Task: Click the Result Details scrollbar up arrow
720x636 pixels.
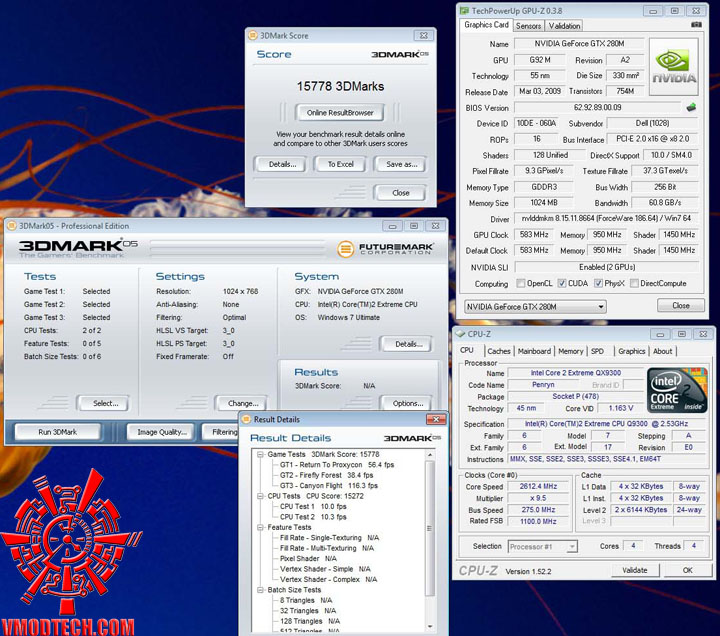Action: click(x=430, y=455)
